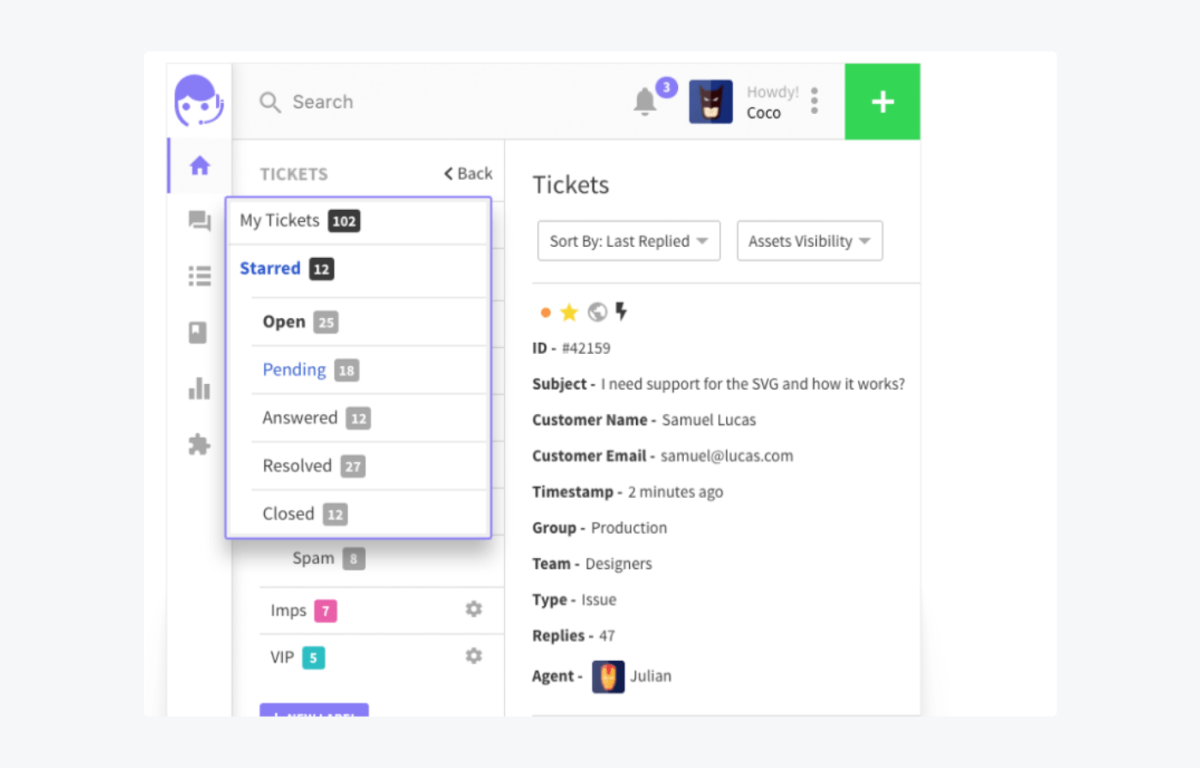Collapse the tickets panel with the Back chevron
1200x768 pixels.
[466, 173]
